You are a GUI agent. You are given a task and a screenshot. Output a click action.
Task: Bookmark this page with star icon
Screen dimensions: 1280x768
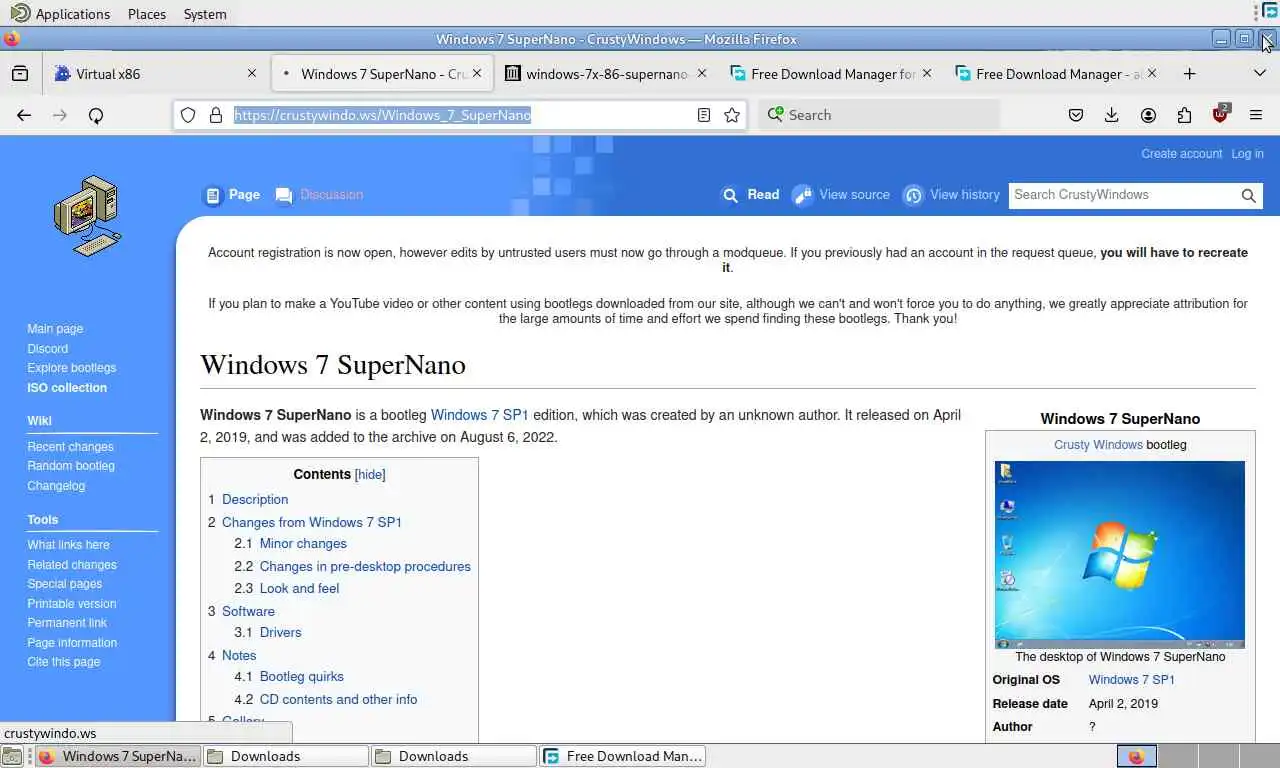point(732,115)
